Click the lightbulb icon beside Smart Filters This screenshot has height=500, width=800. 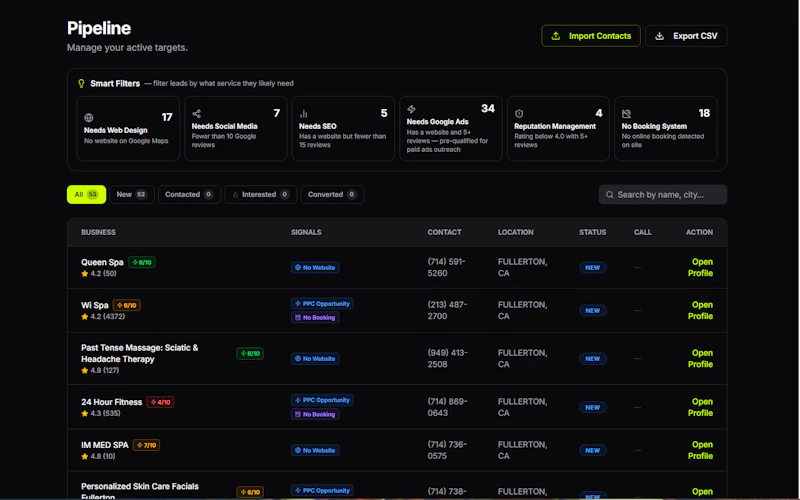[x=81, y=83]
